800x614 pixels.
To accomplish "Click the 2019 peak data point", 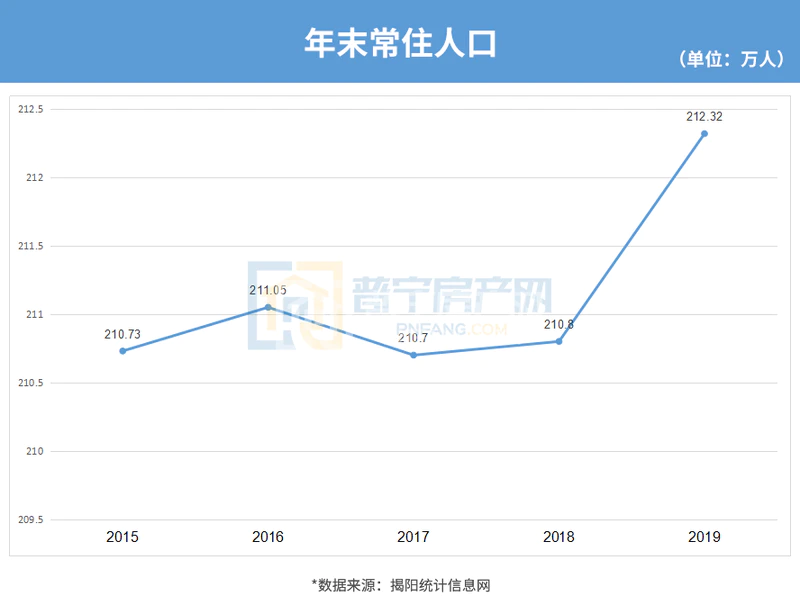I will click(704, 133).
